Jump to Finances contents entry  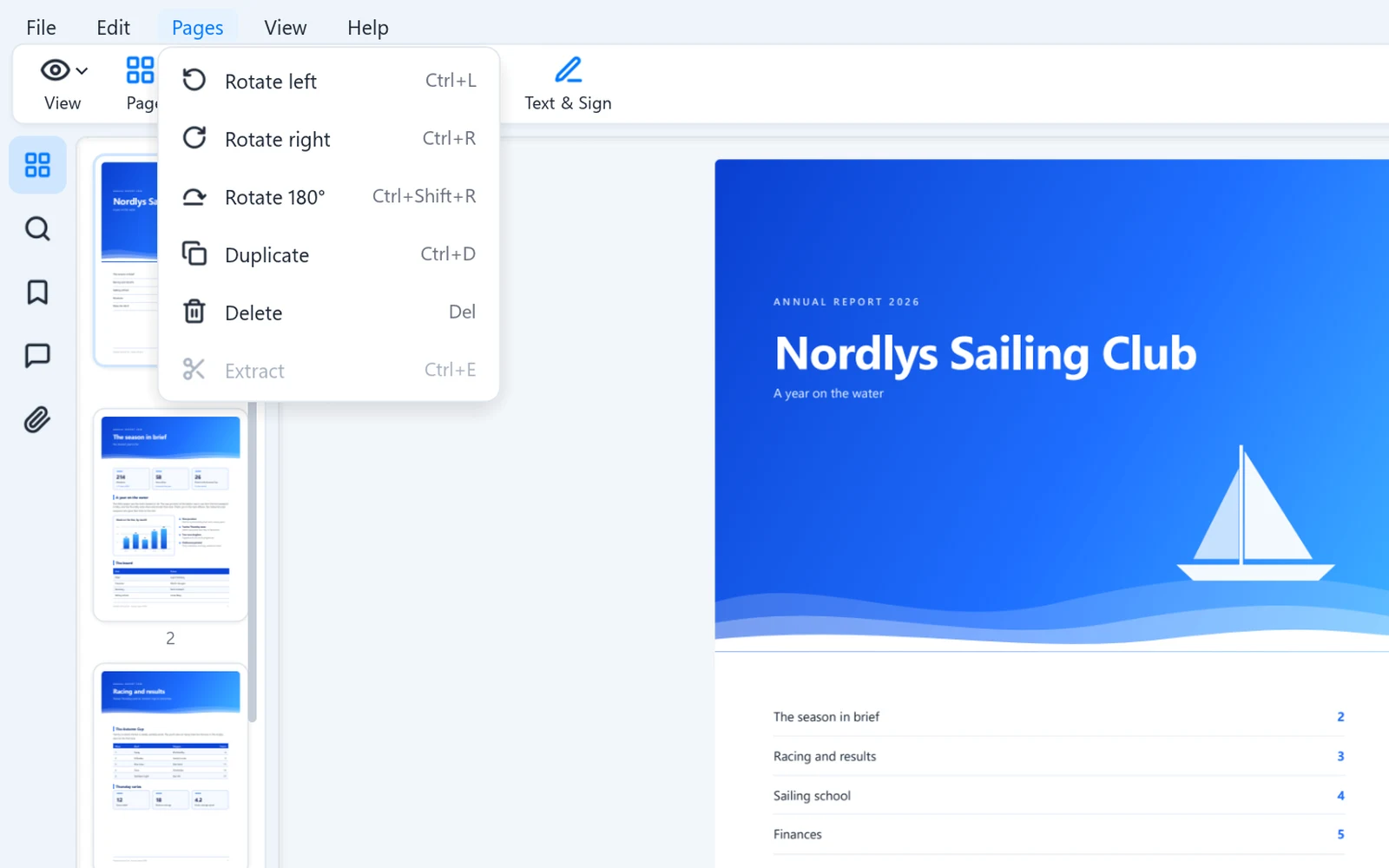click(x=1058, y=834)
